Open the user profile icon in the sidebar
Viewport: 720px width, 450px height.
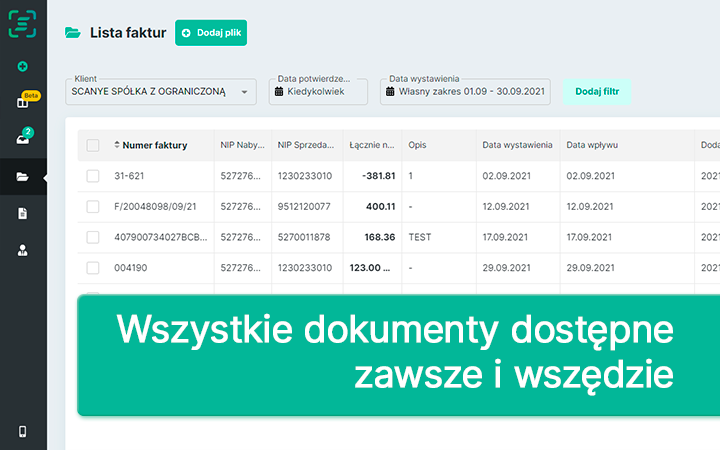coord(22,250)
